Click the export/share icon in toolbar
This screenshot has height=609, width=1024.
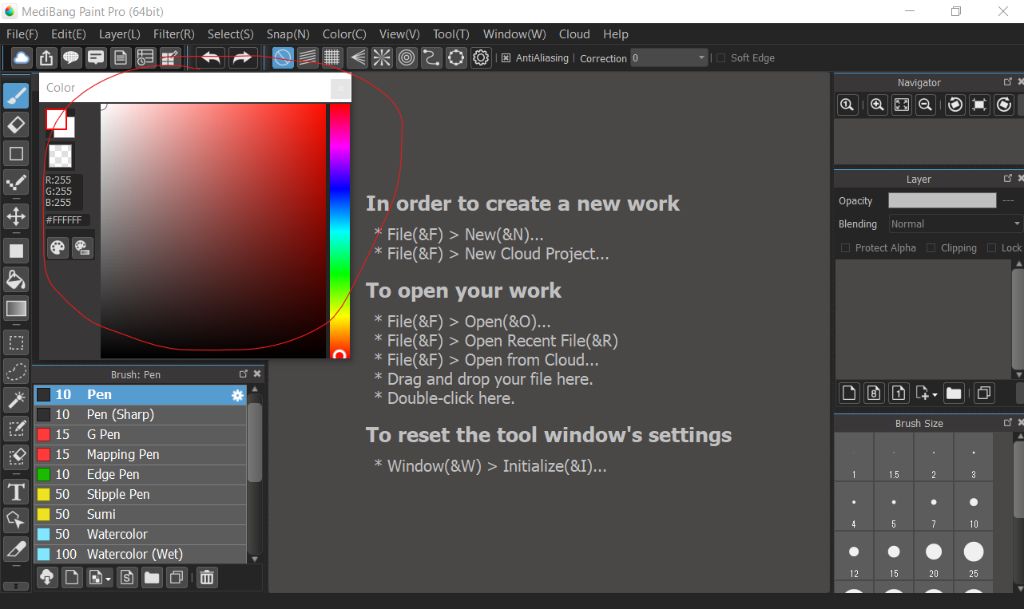click(x=46, y=57)
